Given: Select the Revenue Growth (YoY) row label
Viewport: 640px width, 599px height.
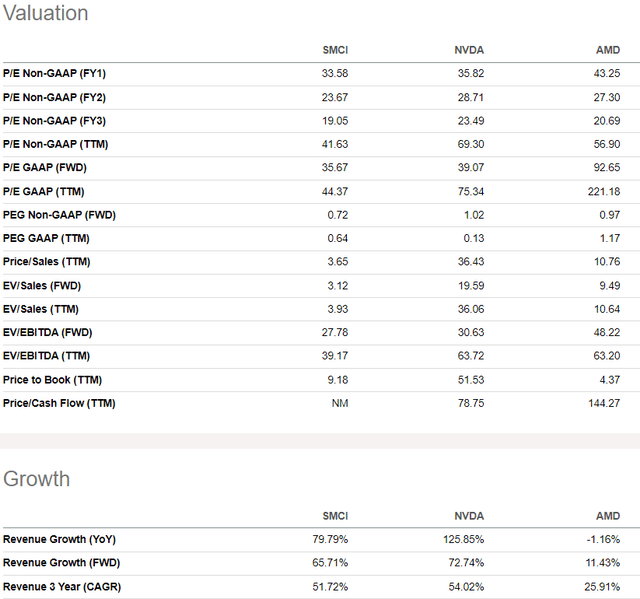Looking at the screenshot, I should click(x=60, y=539).
